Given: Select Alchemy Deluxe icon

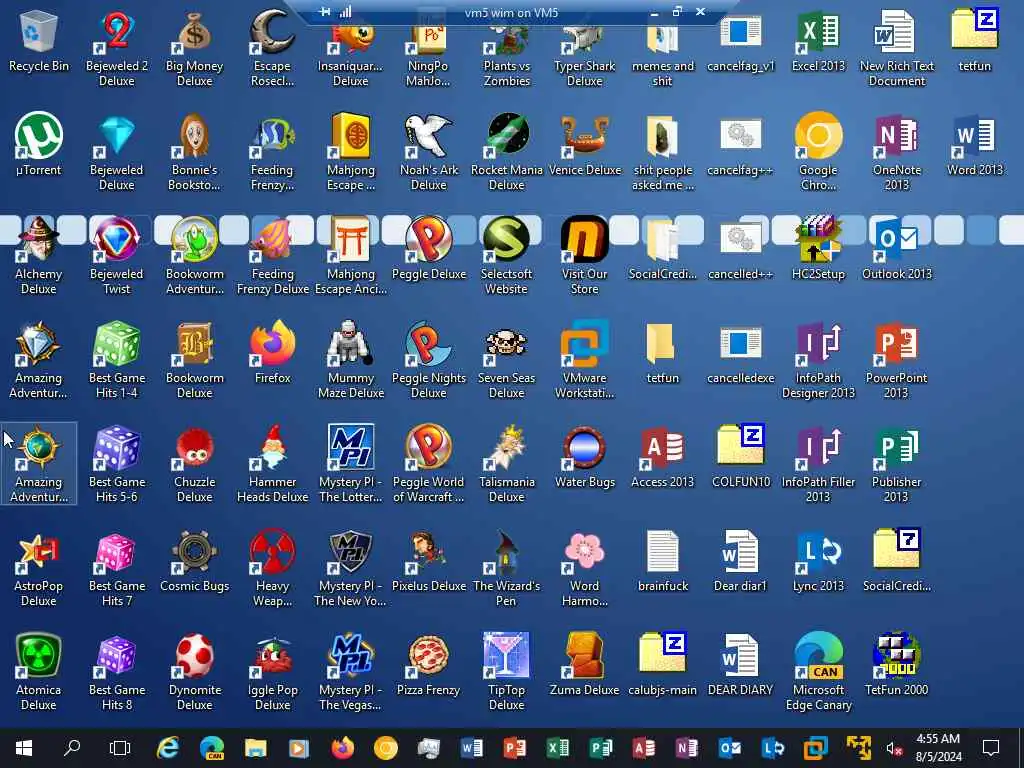Looking at the screenshot, I should [39, 256].
